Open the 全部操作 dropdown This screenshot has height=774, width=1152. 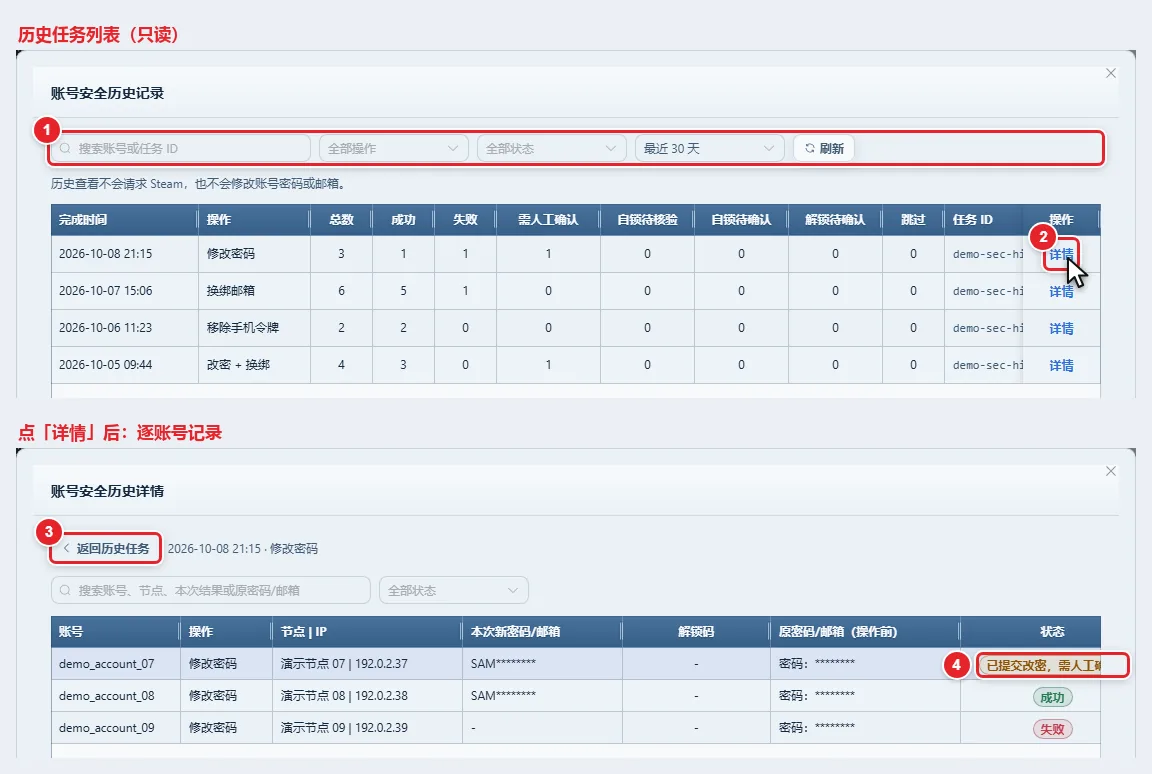click(393, 148)
